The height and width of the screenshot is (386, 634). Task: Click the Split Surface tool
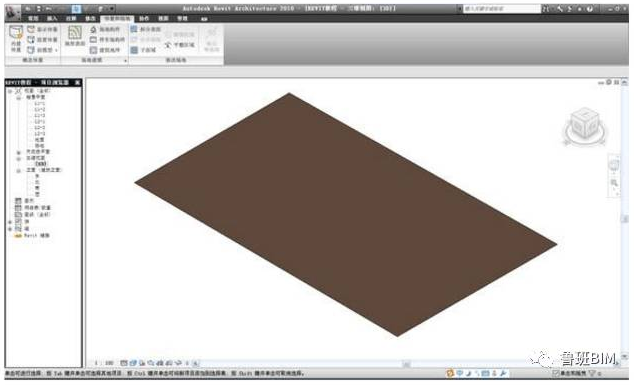pyautogui.click(x=146, y=29)
